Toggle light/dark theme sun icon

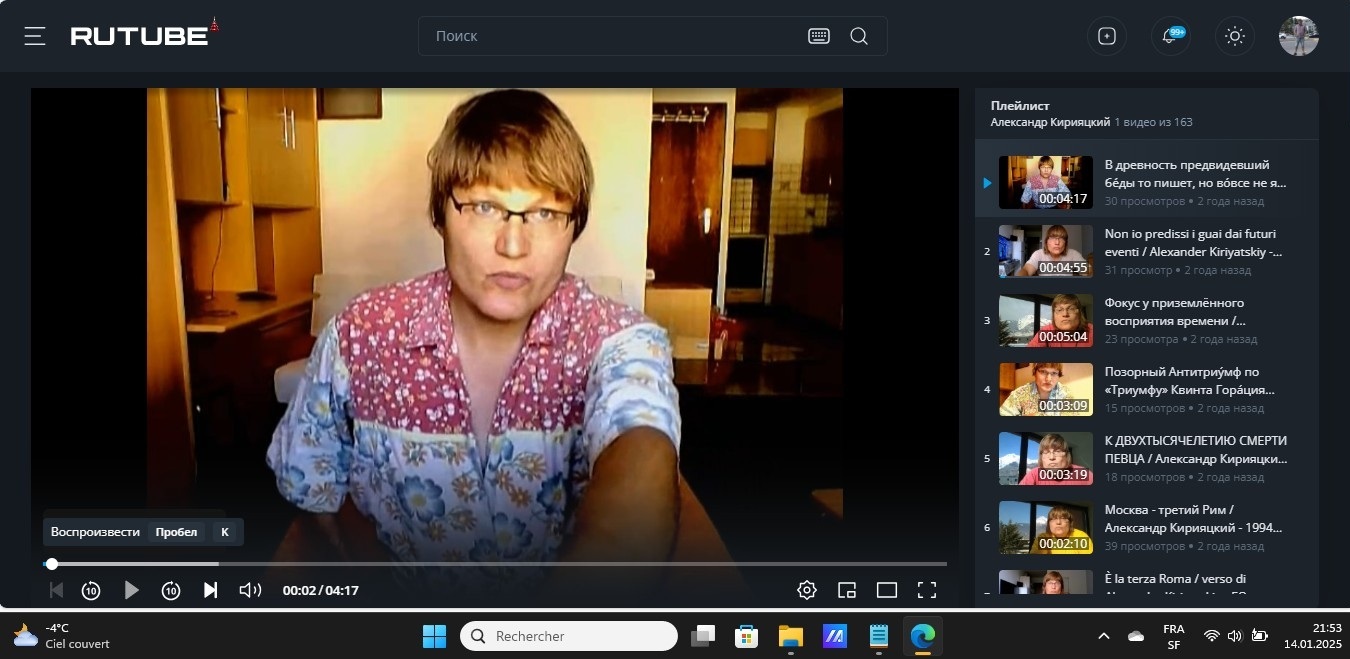point(1234,36)
